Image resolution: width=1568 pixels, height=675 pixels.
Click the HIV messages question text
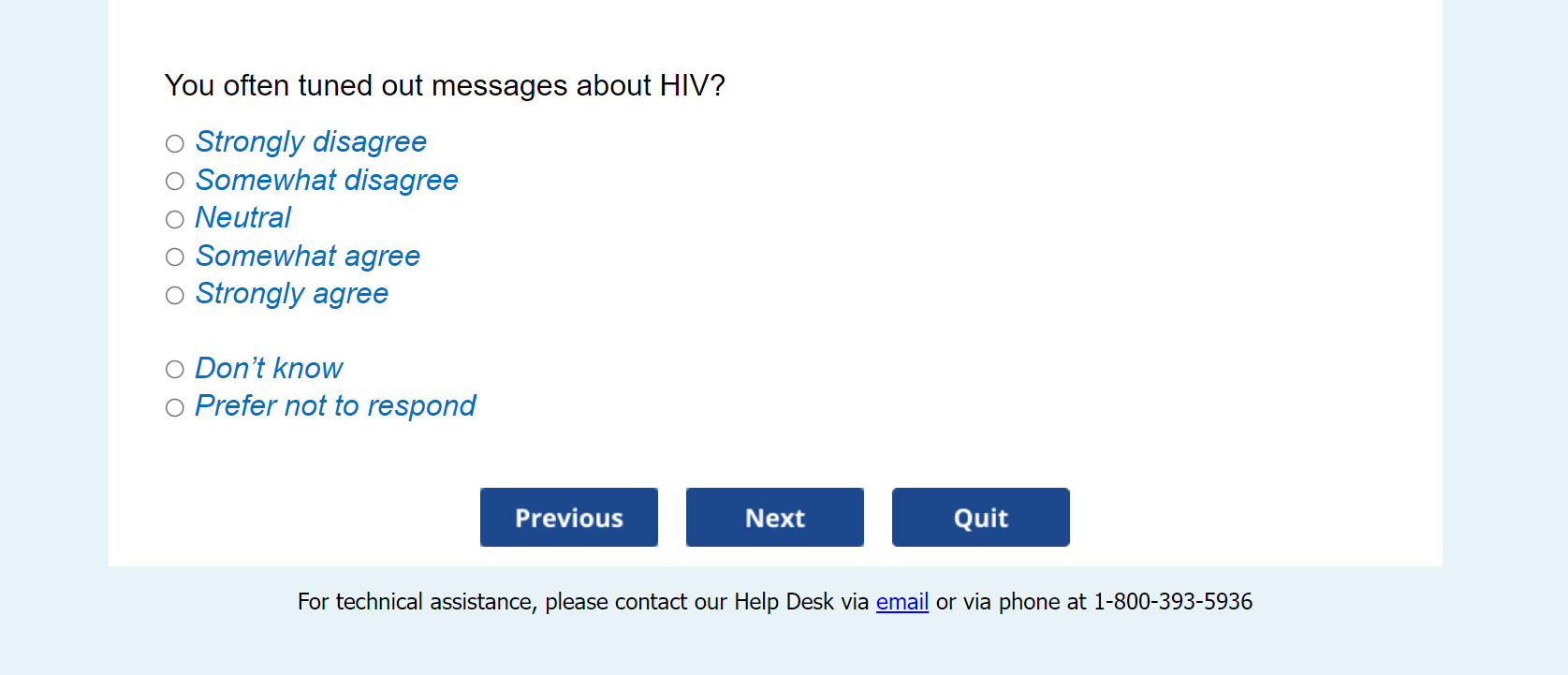point(445,86)
